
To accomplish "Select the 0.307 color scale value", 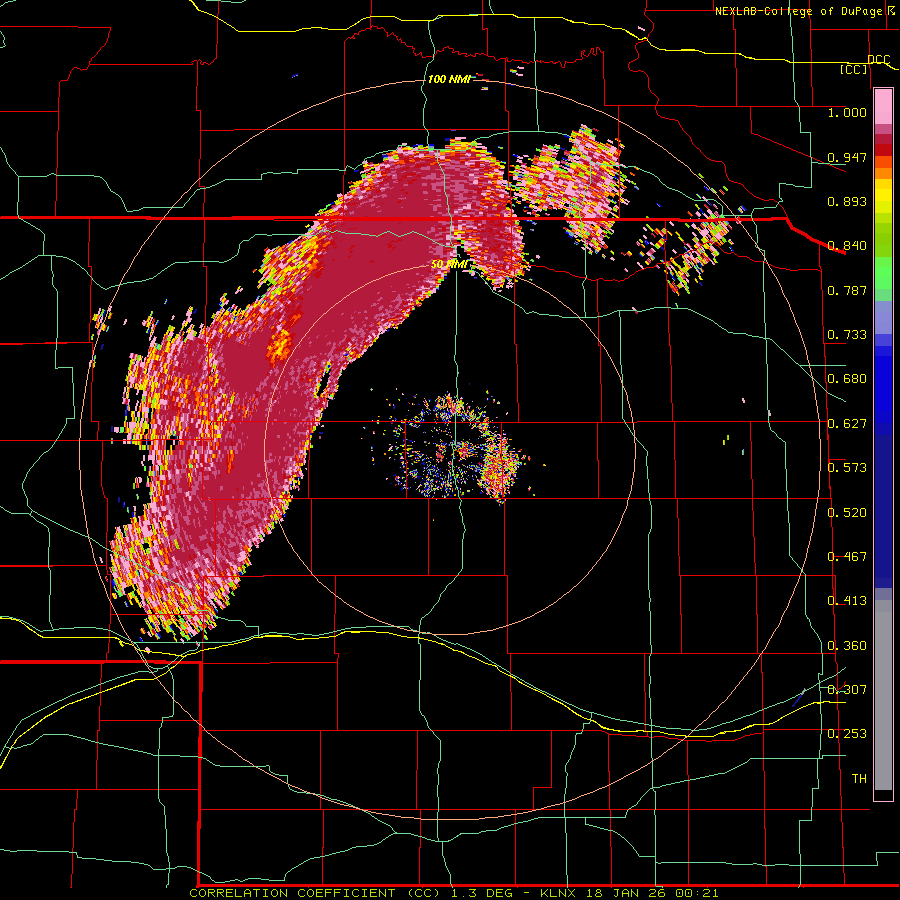I will coord(847,689).
